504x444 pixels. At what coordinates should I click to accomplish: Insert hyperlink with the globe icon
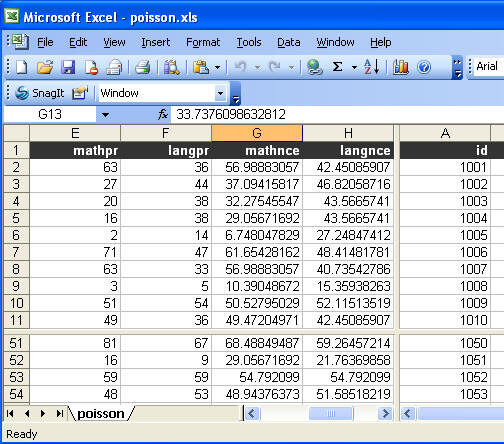click(x=314, y=67)
